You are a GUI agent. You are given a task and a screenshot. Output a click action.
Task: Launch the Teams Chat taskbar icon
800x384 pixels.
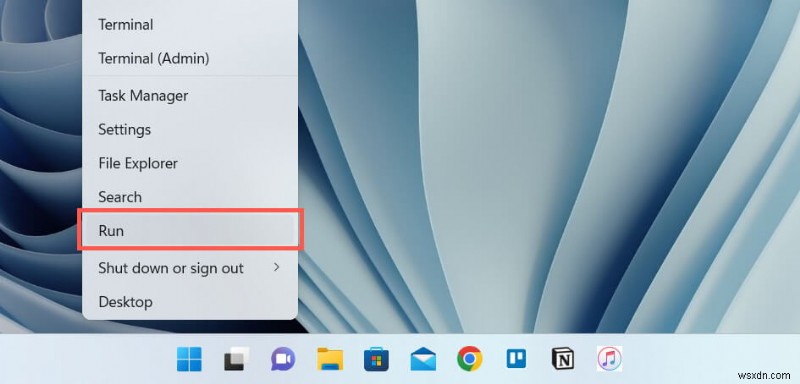283,359
